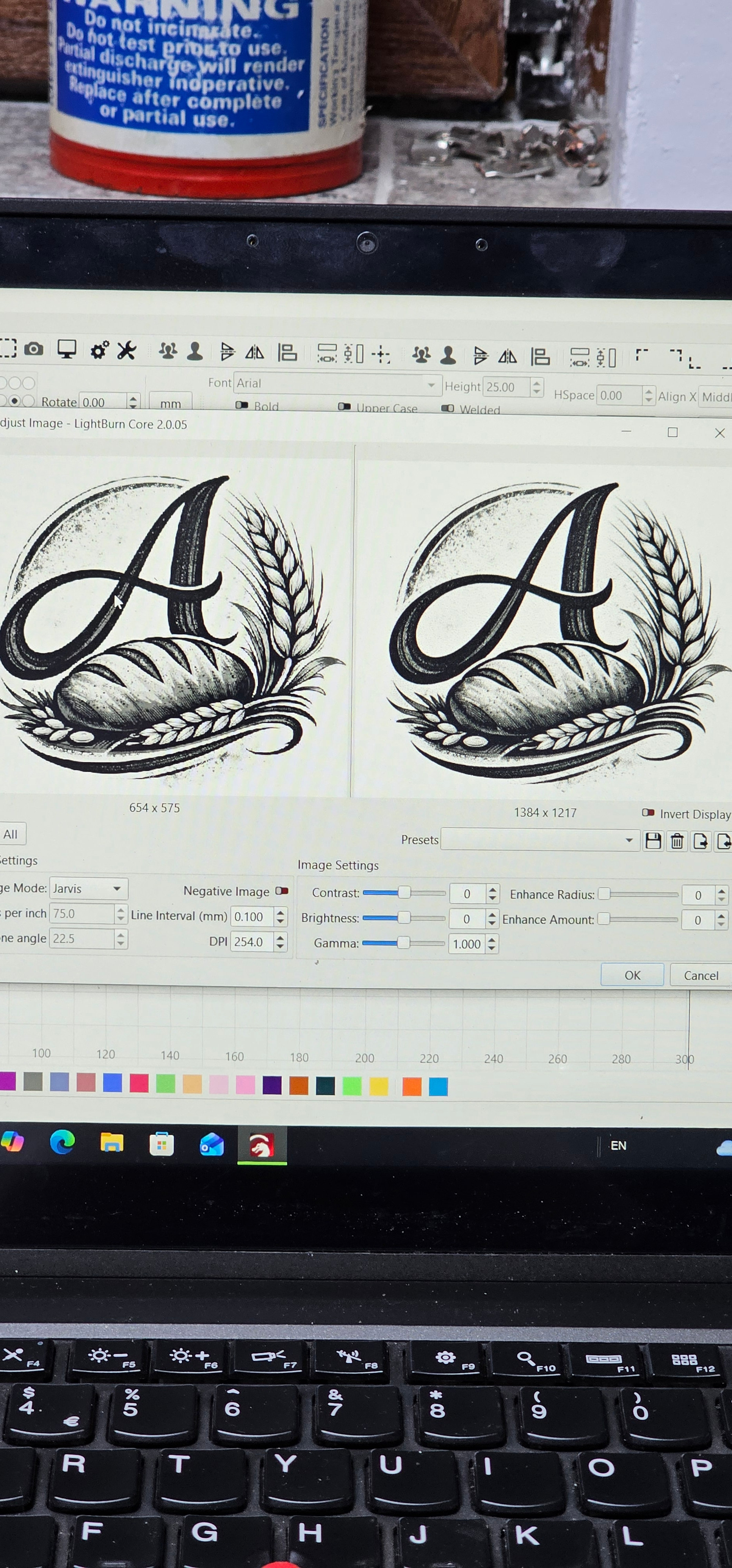Open LightBurn from the Windows taskbar

pos(262,1145)
